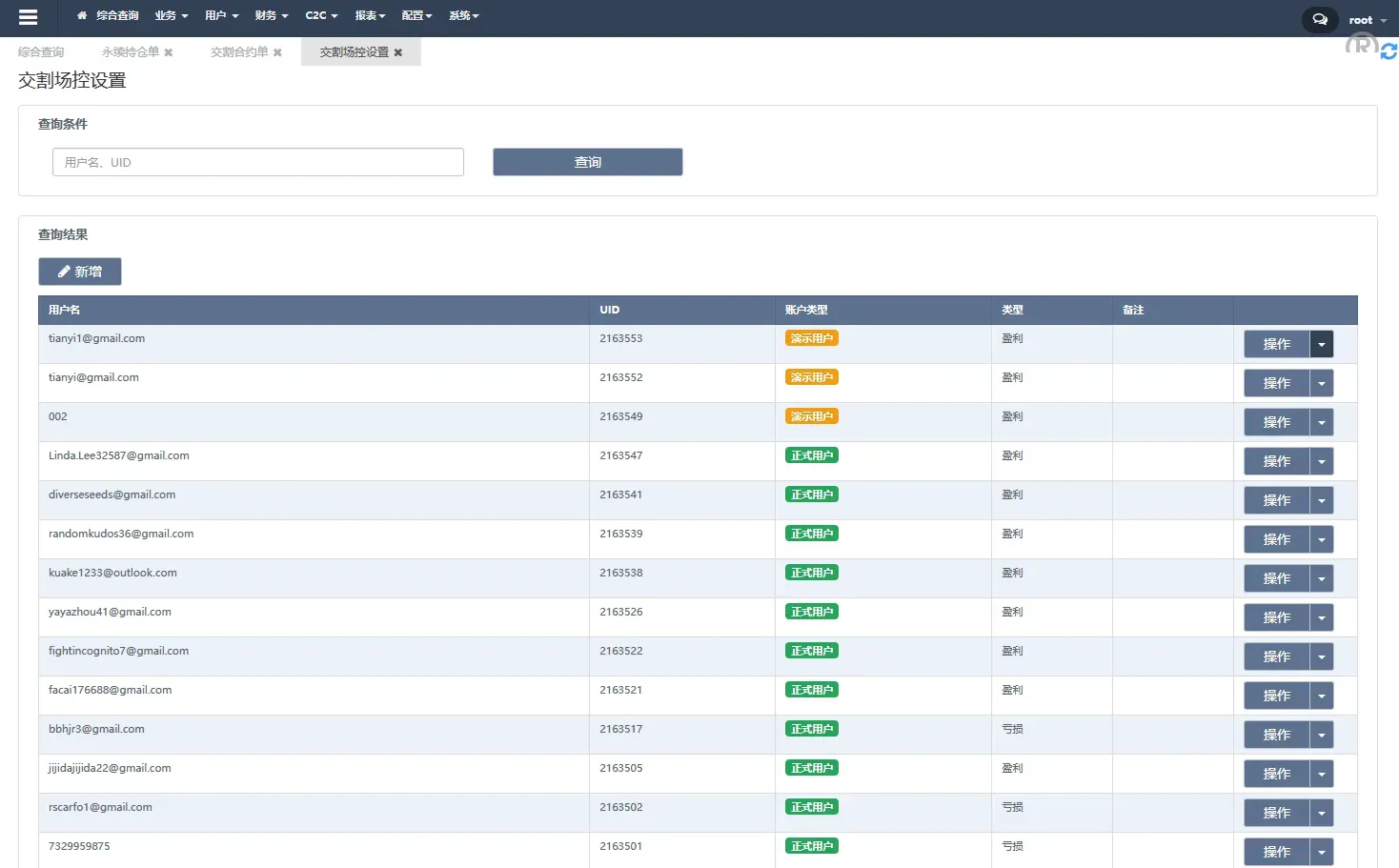Click the 报表 menu in navigation bar

(370, 15)
